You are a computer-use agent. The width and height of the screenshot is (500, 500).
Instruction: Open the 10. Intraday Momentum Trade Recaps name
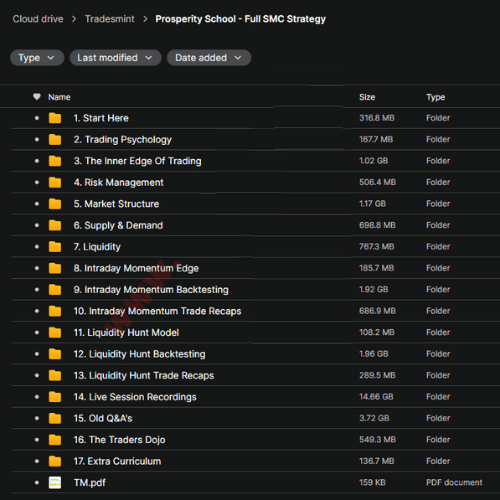click(157, 311)
